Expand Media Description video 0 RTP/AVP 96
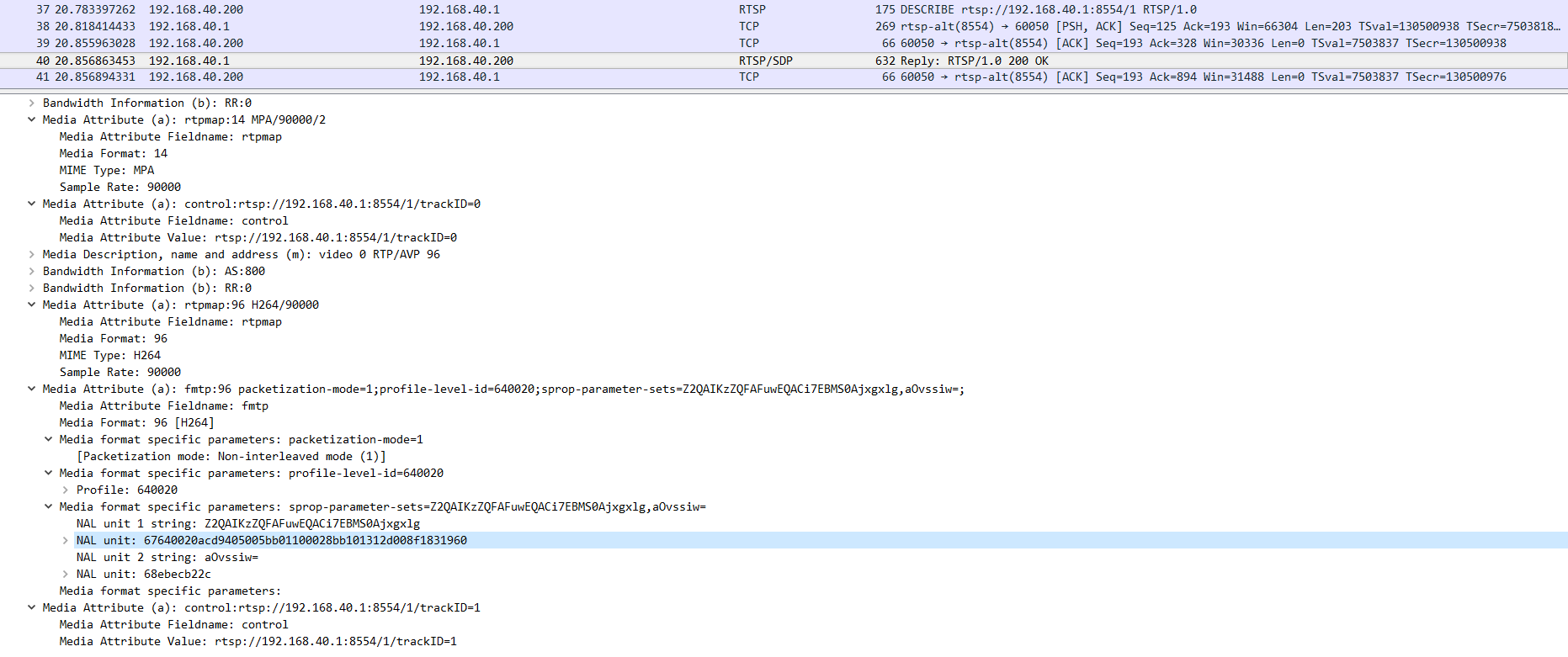 tap(31, 254)
